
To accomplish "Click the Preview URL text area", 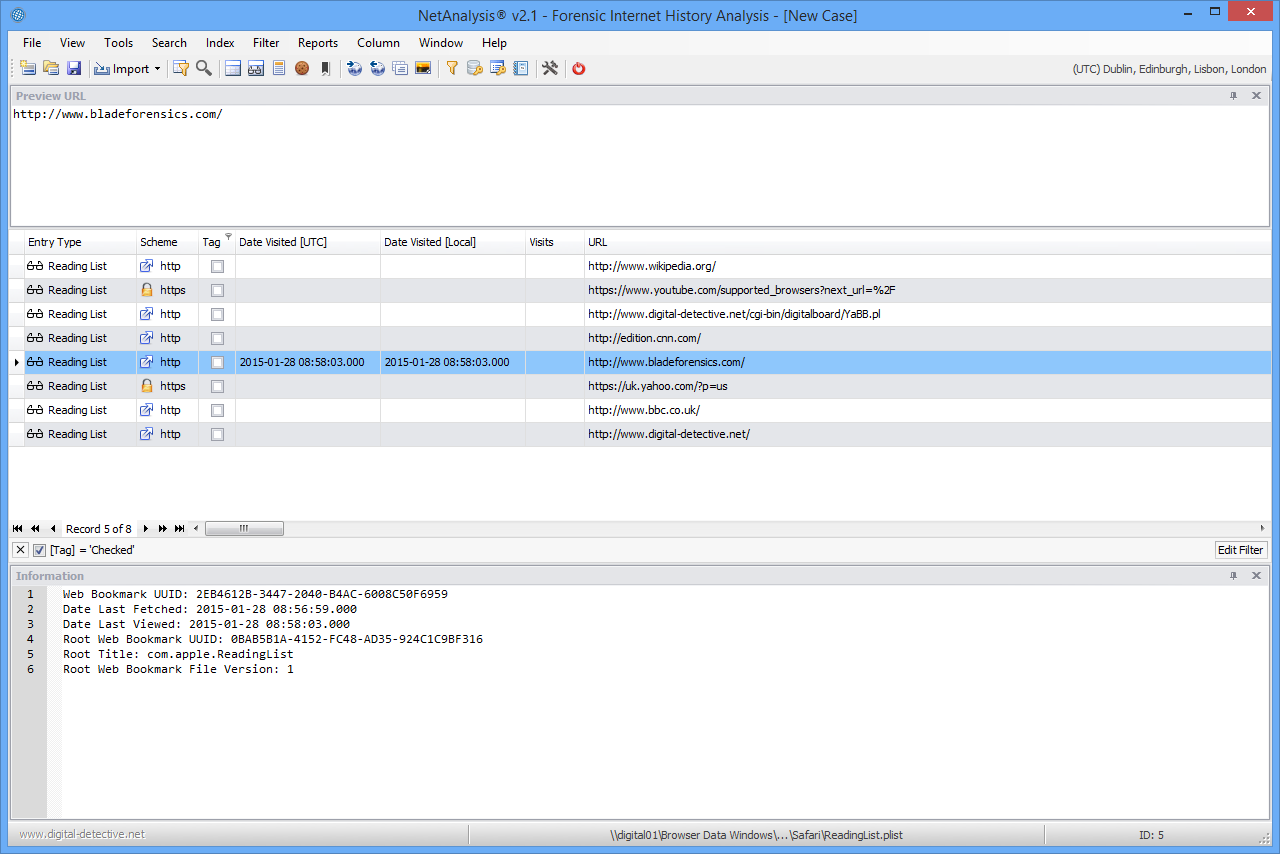I will coord(640,165).
